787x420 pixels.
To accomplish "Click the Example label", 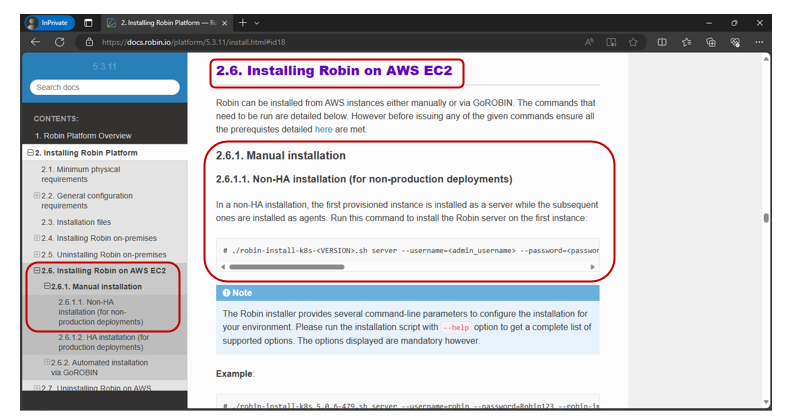I will click(x=234, y=374).
